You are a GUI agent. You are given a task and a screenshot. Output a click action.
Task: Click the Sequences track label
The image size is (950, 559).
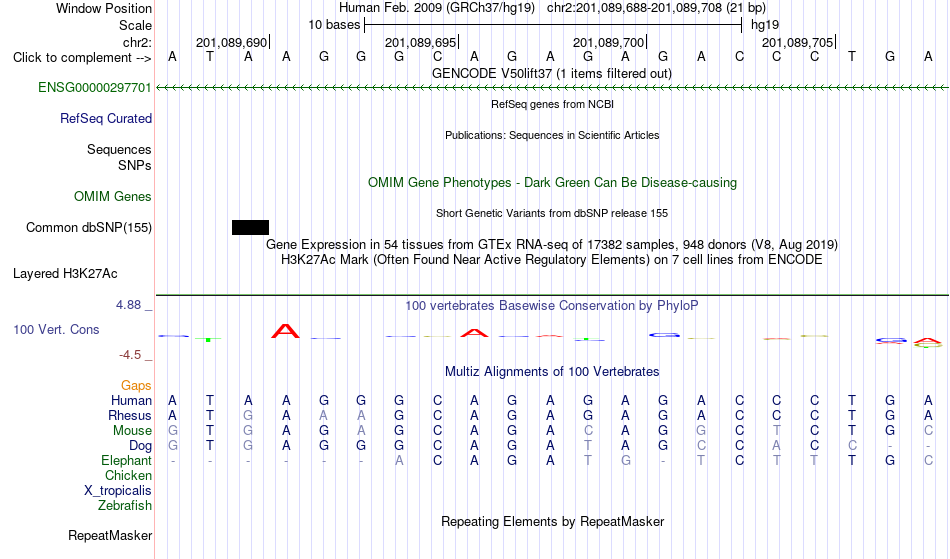(119, 150)
